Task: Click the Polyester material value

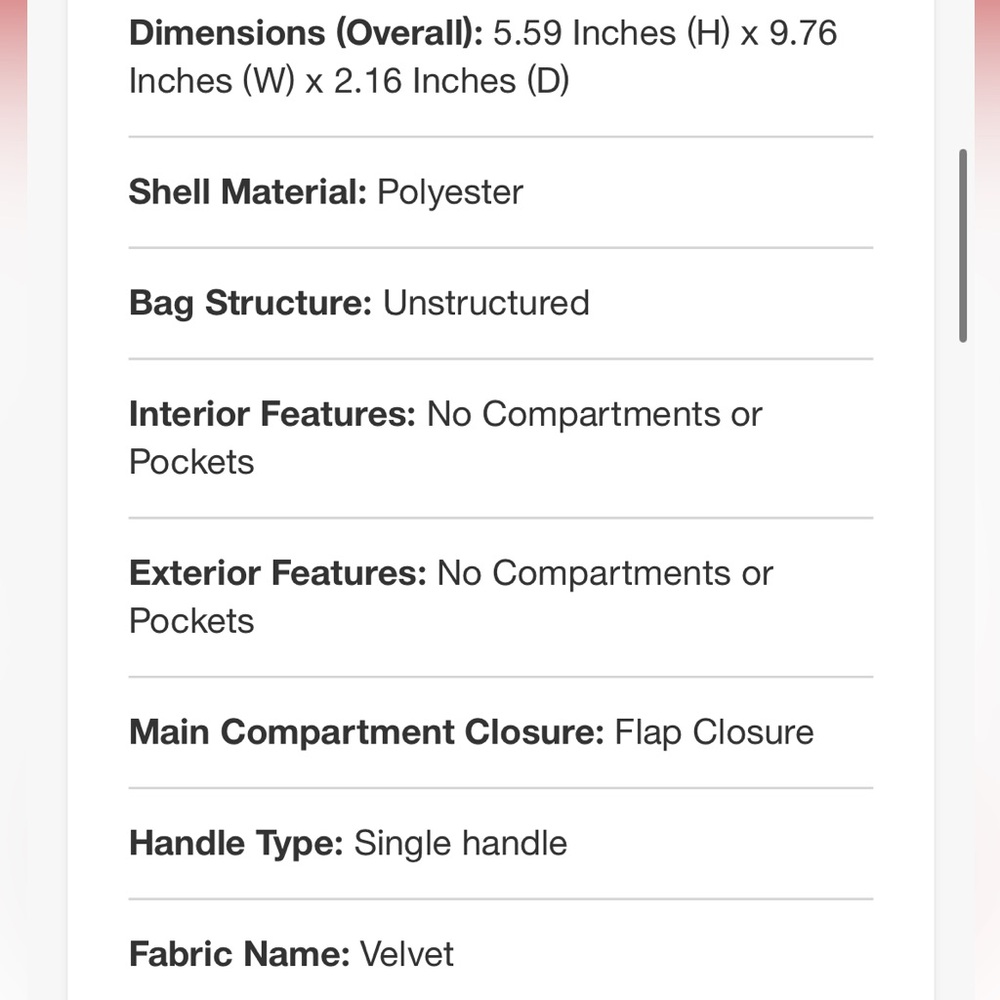Action: click(x=450, y=192)
